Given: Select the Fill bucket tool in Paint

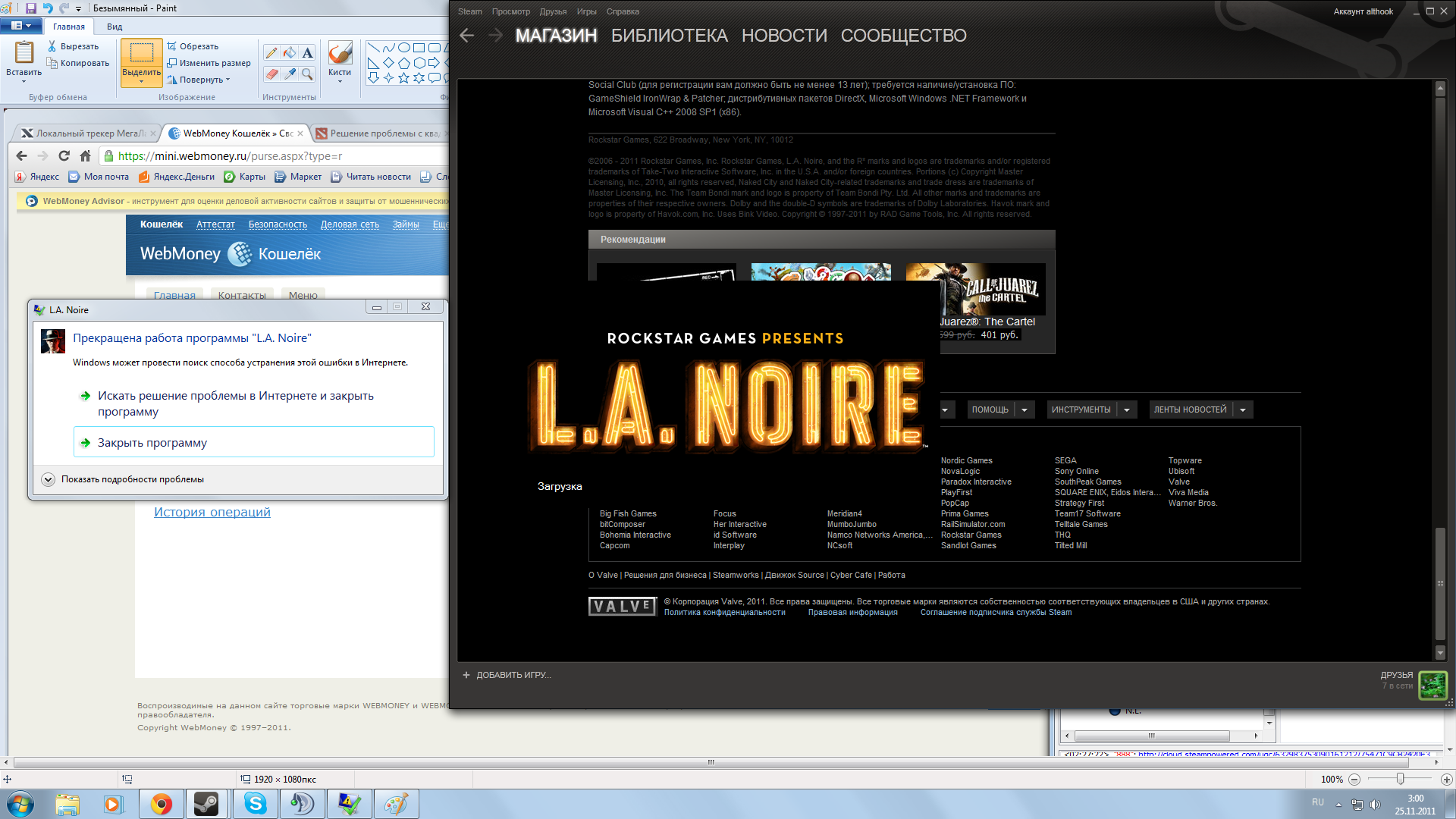Looking at the screenshot, I should pos(290,53).
